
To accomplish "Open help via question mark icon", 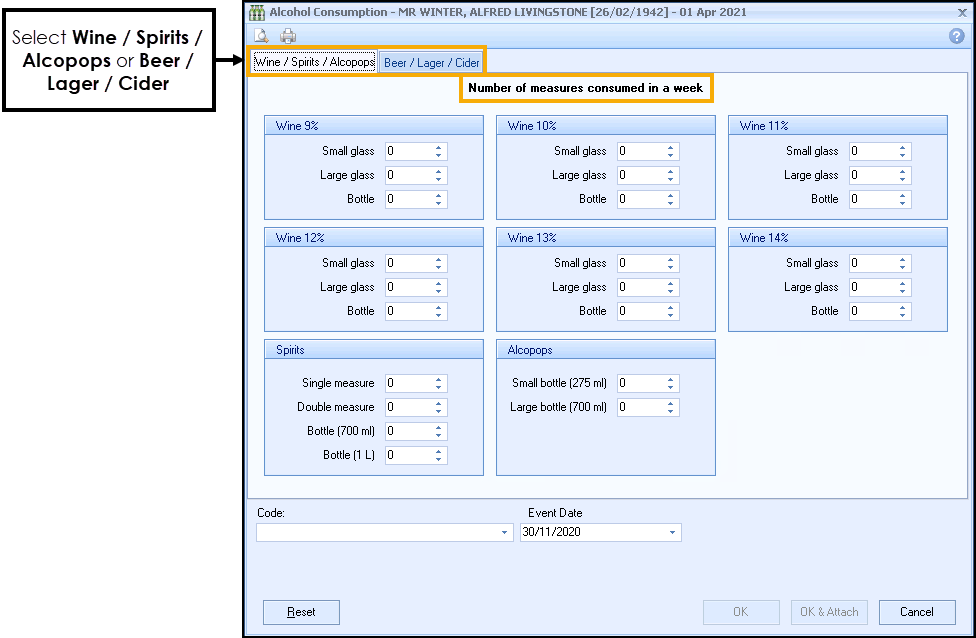I will click(956, 36).
